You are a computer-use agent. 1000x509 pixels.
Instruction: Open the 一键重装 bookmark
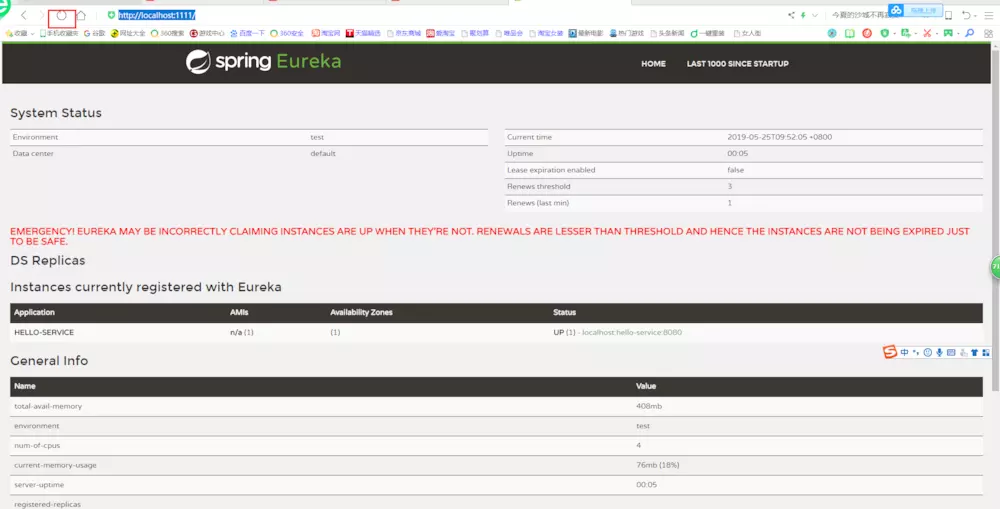(707, 33)
